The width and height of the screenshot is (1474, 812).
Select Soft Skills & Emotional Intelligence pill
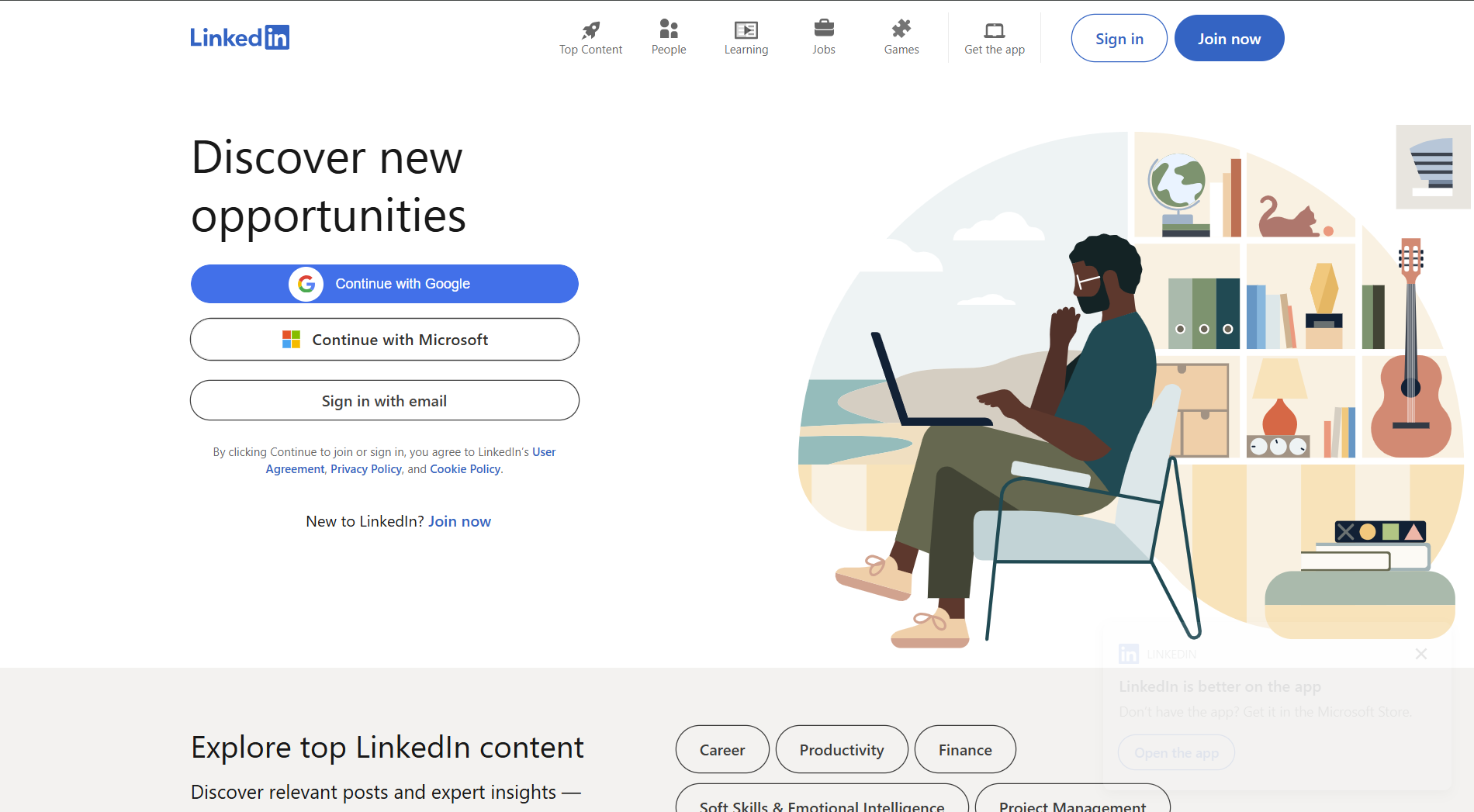(822, 799)
